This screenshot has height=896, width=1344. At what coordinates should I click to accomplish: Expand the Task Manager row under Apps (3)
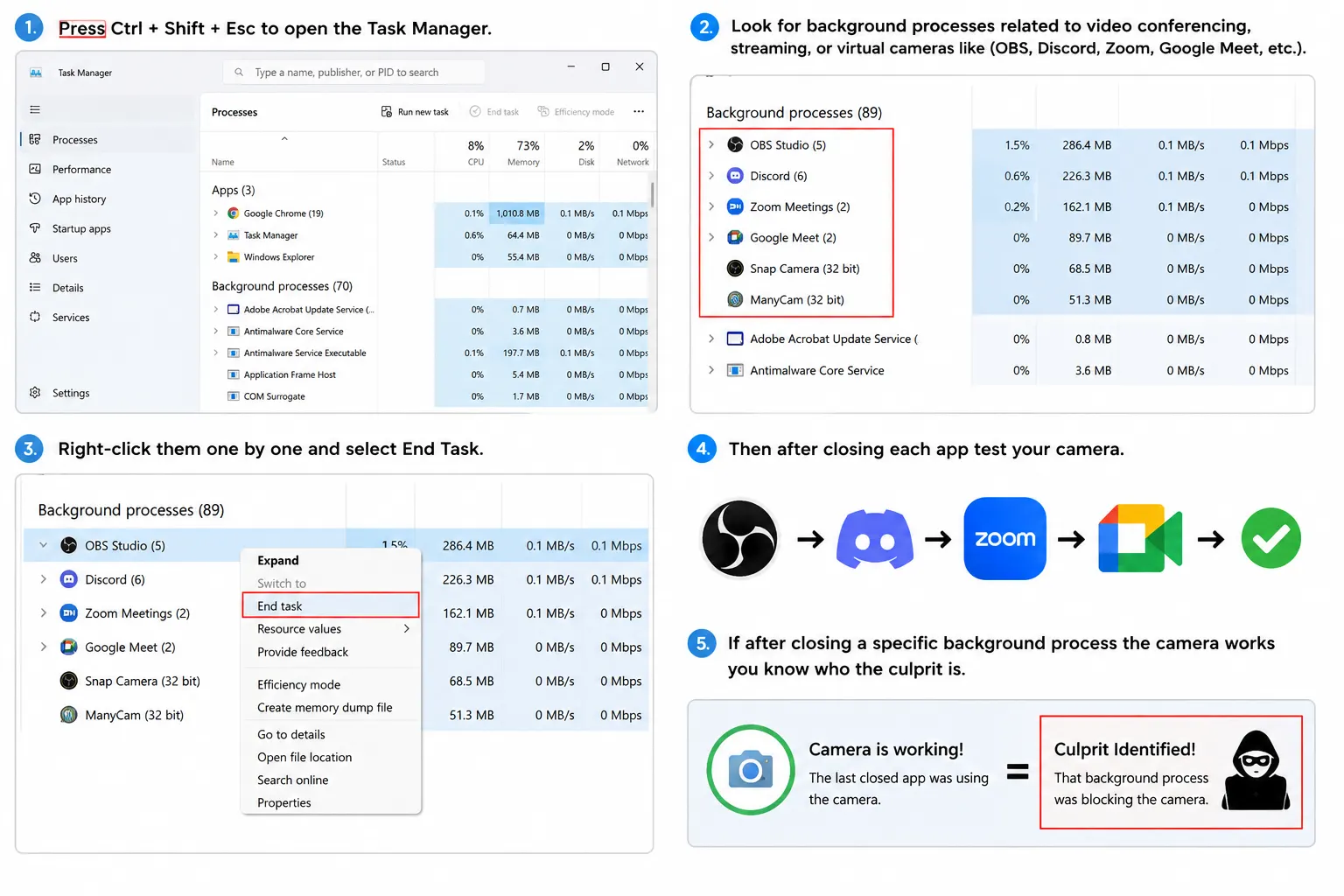point(216,235)
